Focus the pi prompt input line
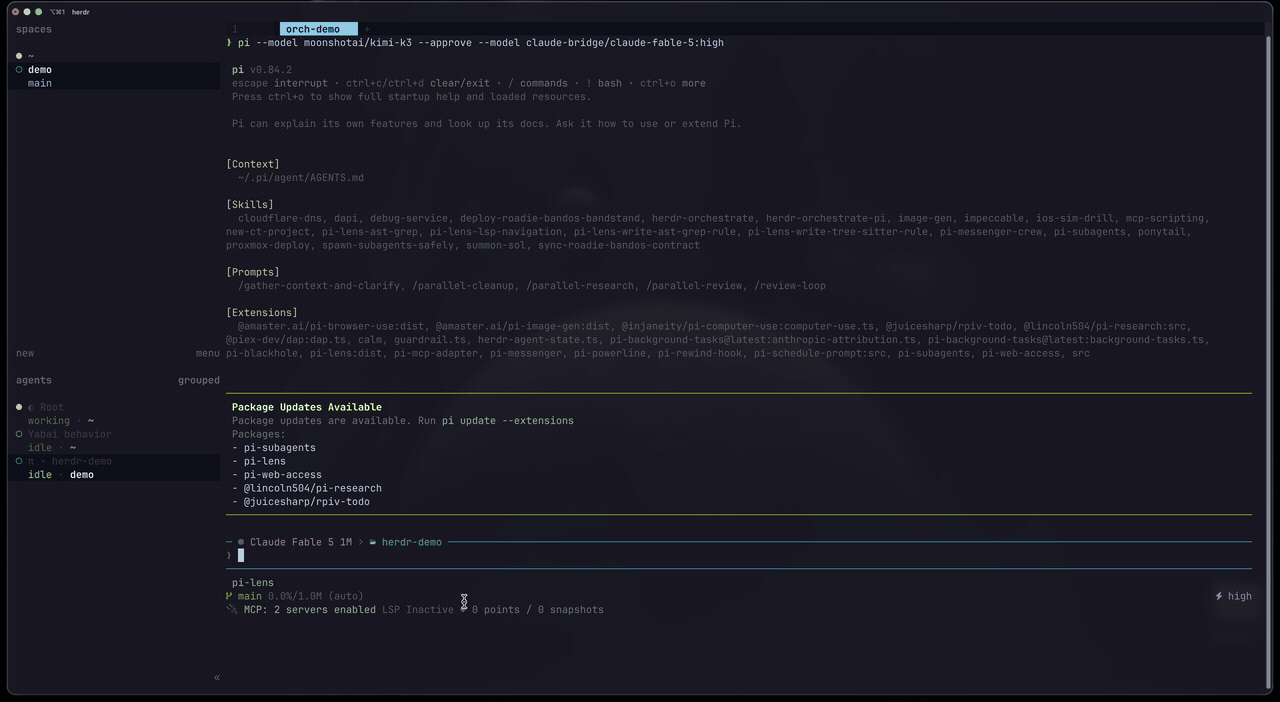The width and height of the screenshot is (1280, 702). coord(739,556)
